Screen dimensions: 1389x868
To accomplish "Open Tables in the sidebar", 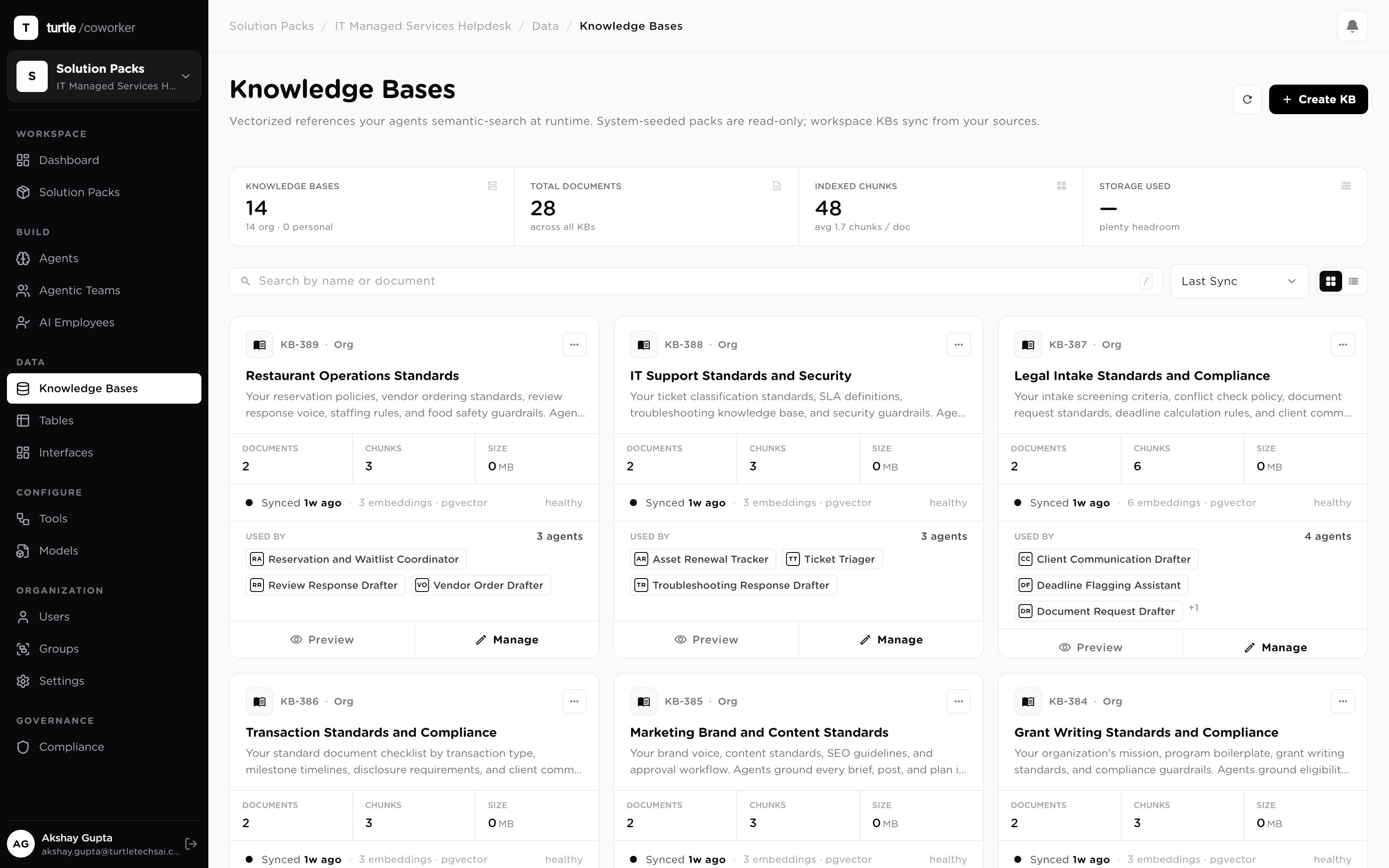I will (104, 421).
